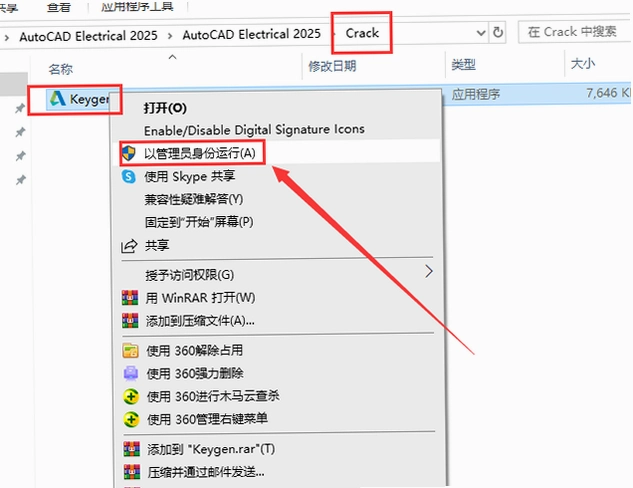This screenshot has height=488, width=633.
Task: Open the 查看 ribbon tab
Action: [x=59, y=7]
